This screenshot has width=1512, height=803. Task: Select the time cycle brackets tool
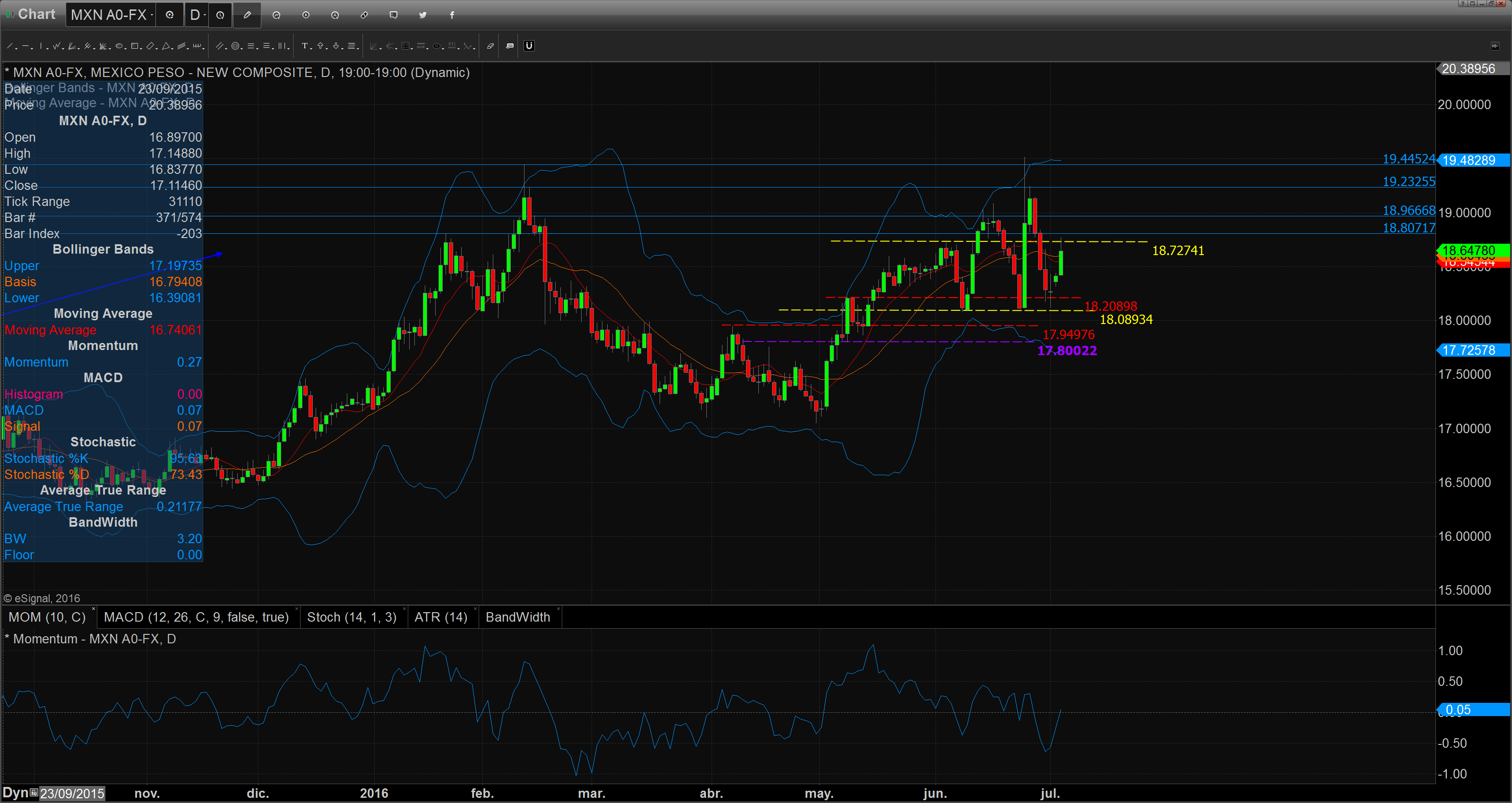pyautogui.click(x=197, y=46)
